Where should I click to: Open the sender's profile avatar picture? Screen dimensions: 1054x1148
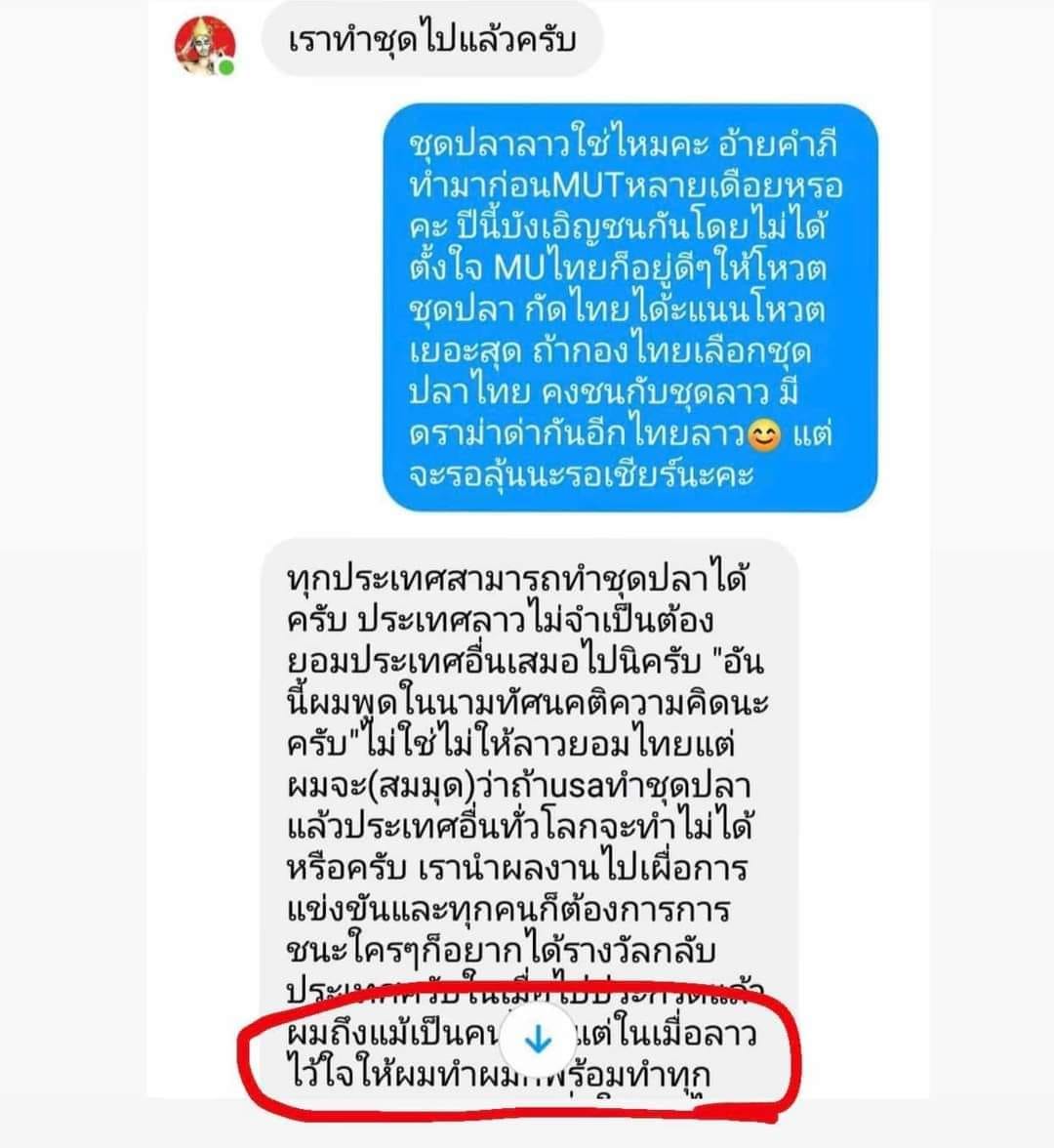click(205, 45)
